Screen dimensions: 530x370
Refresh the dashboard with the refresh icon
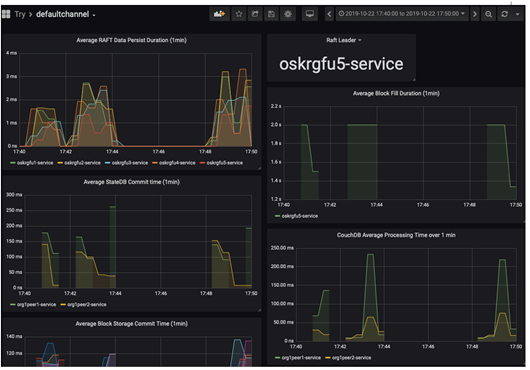pos(505,14)
